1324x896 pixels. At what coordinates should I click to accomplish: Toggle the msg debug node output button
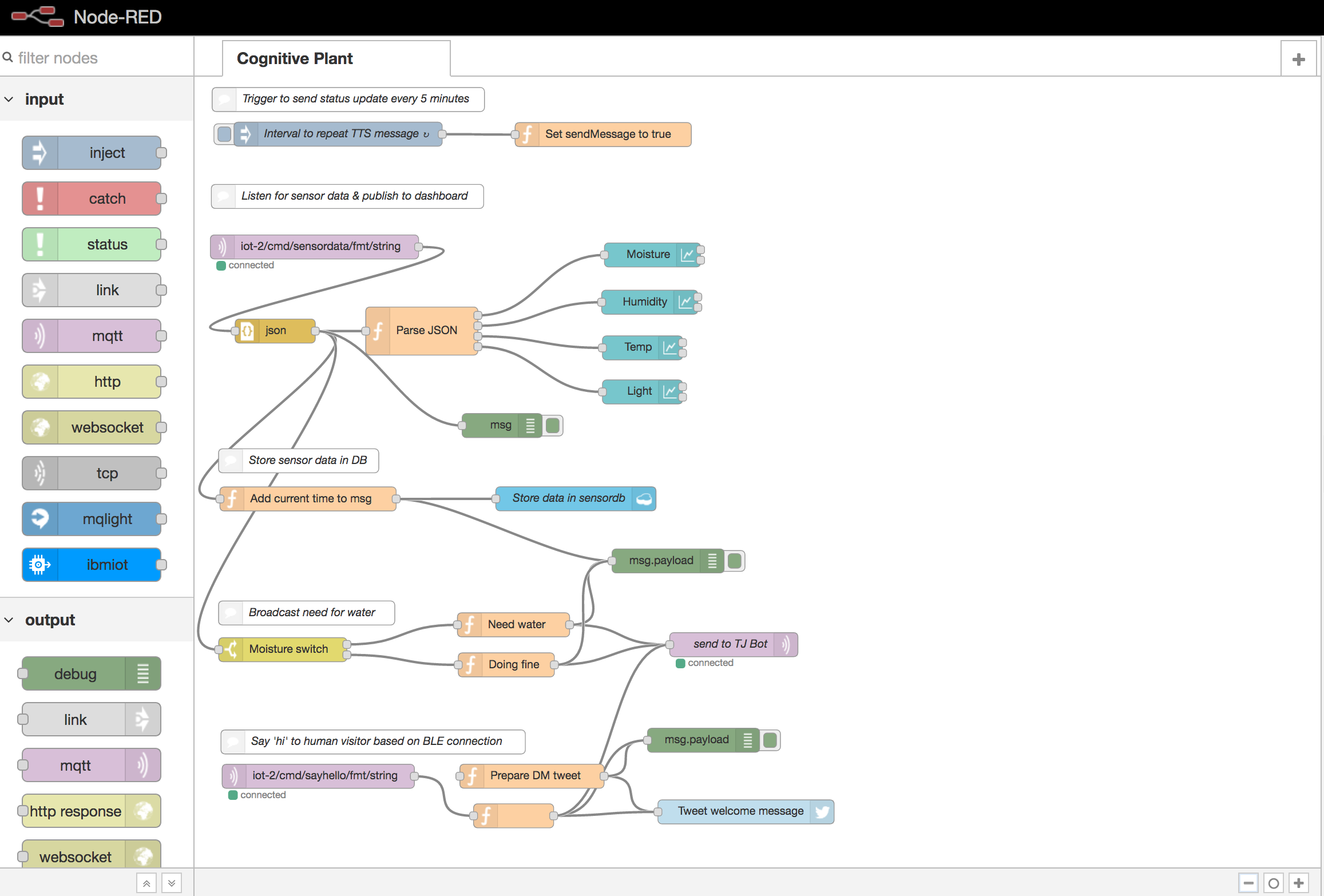coord(553,425)
